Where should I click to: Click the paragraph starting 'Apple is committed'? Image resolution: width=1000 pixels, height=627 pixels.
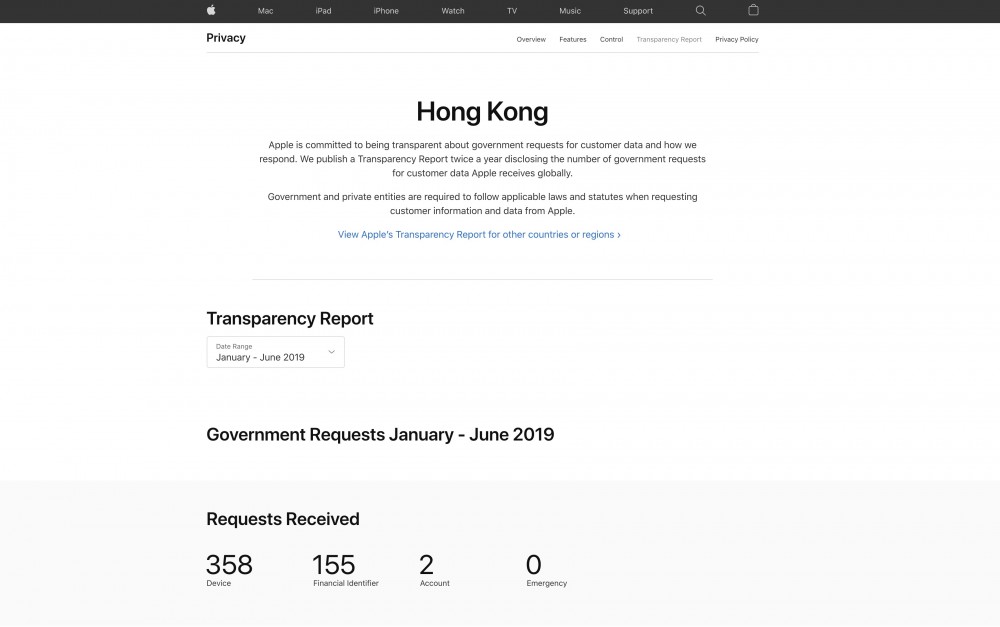[x=482, y=159]
